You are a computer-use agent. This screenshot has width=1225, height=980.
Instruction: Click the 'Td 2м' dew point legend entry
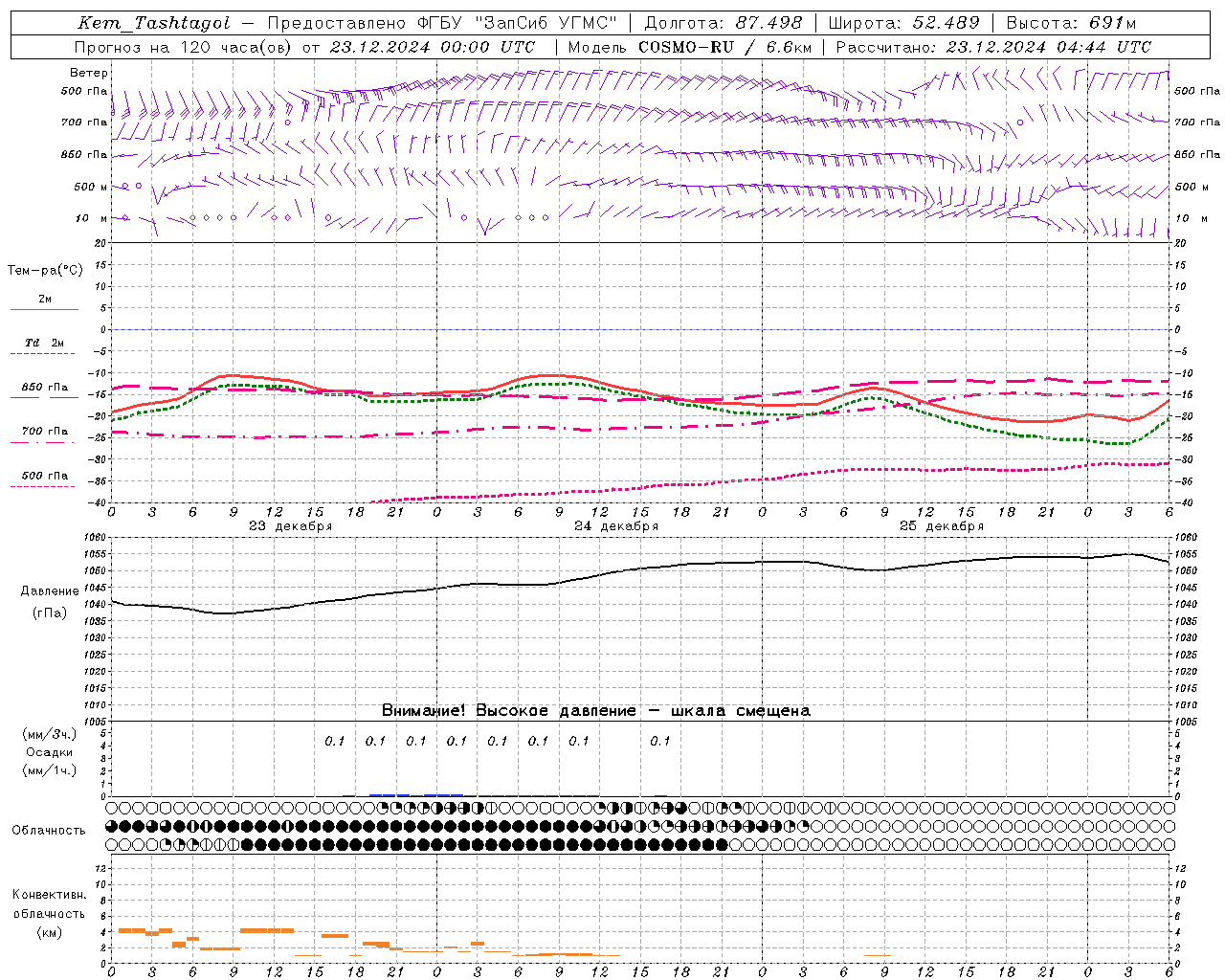coord(45,343)
